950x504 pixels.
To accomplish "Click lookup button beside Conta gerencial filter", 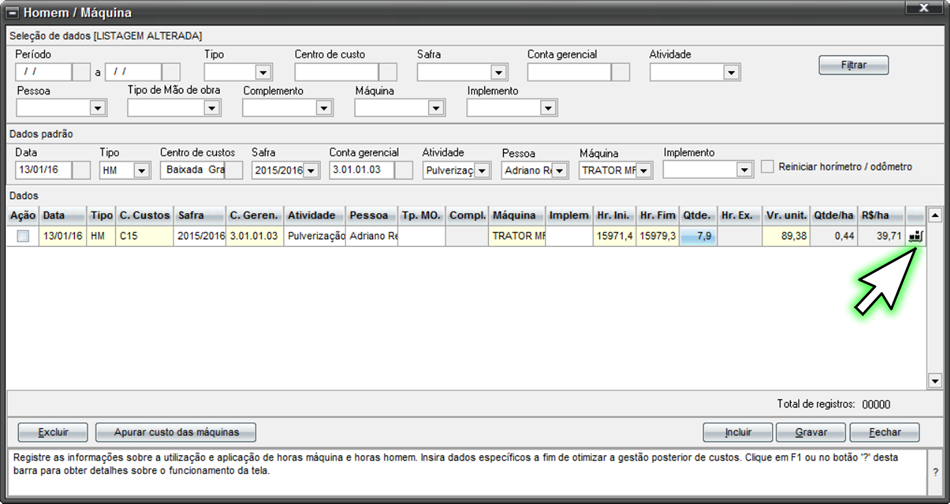I will point(620,72).
